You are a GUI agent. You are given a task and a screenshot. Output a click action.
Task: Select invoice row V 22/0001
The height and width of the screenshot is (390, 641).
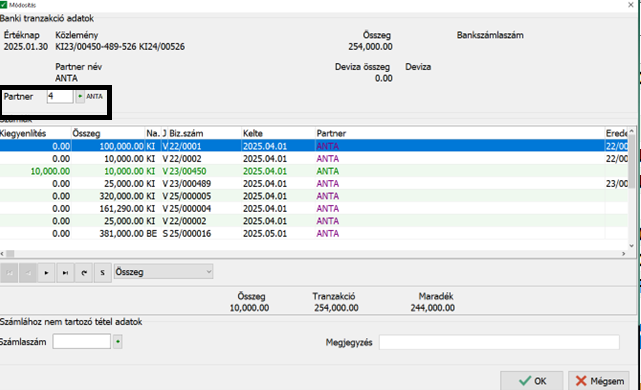pos(314,146)
